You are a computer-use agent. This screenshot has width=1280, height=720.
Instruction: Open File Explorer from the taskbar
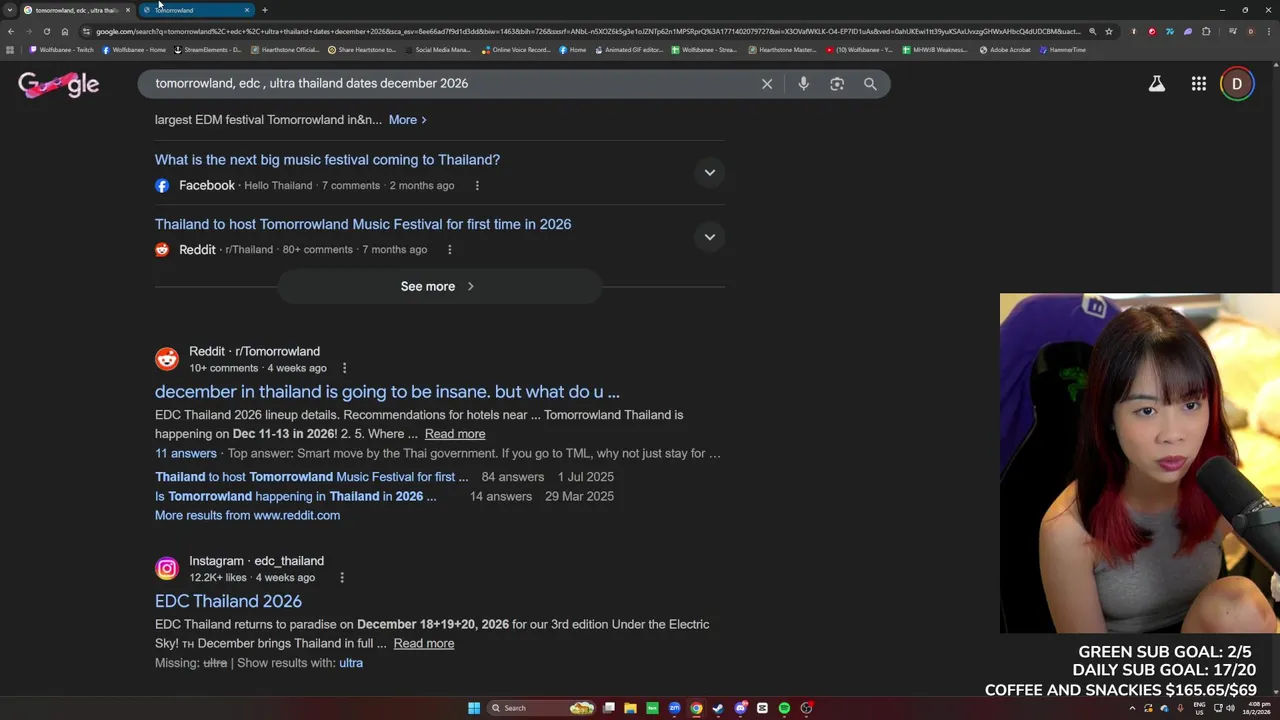click(x=630, y=708)
